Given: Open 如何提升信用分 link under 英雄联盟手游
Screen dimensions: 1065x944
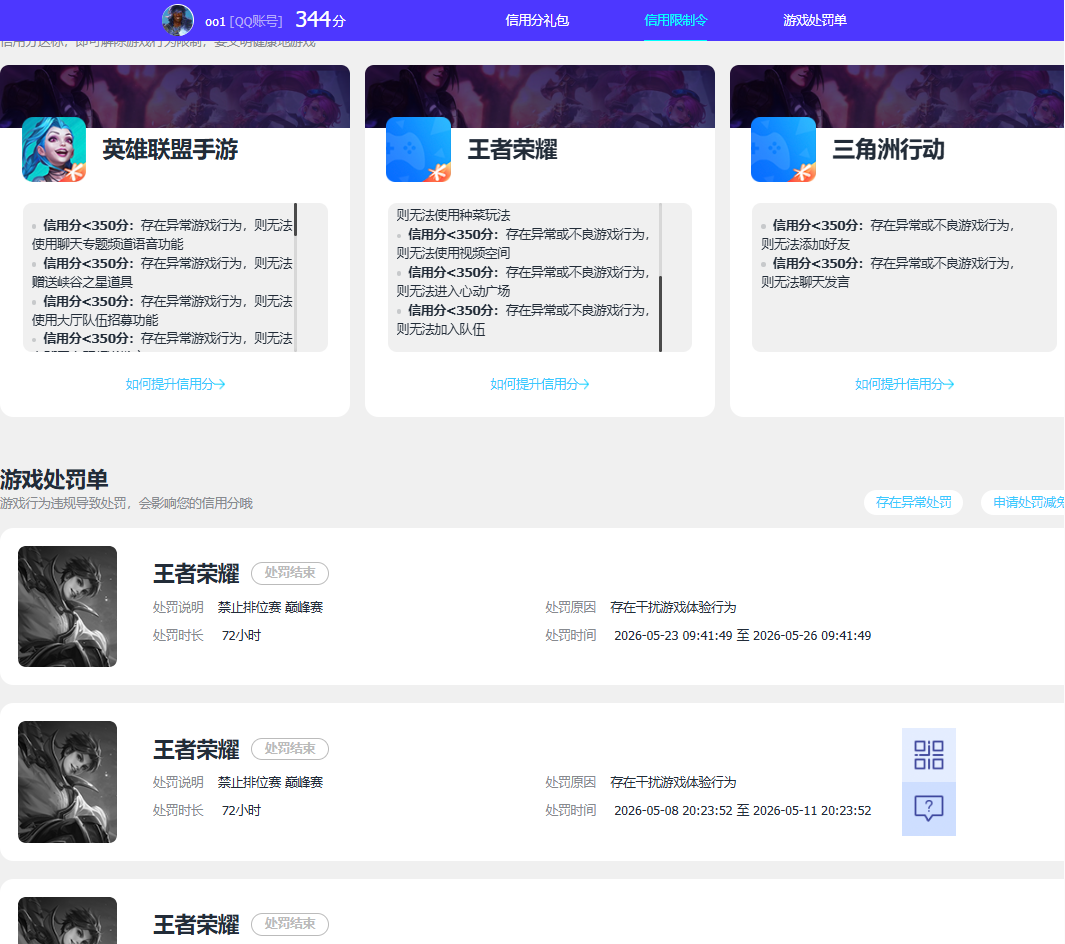Looking at the screenshot, I should tap(175, 384).
